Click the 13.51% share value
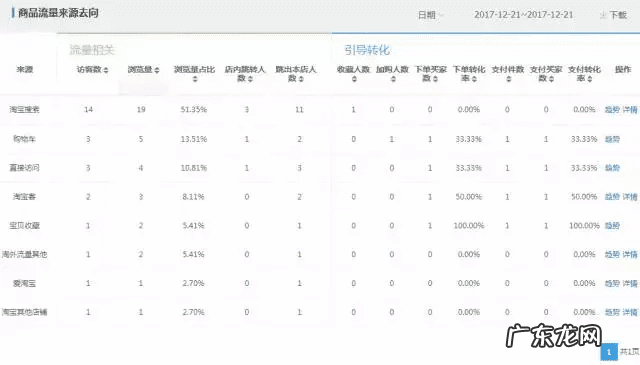Viewport: 640px width, 365px height. (x=193, y=139)
